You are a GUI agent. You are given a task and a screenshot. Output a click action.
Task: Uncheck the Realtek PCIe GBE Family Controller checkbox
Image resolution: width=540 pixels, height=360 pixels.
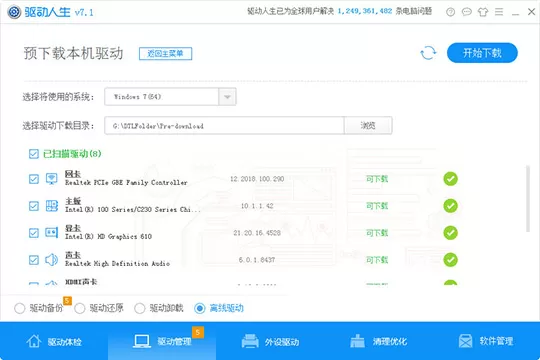[x=34, y=179]
